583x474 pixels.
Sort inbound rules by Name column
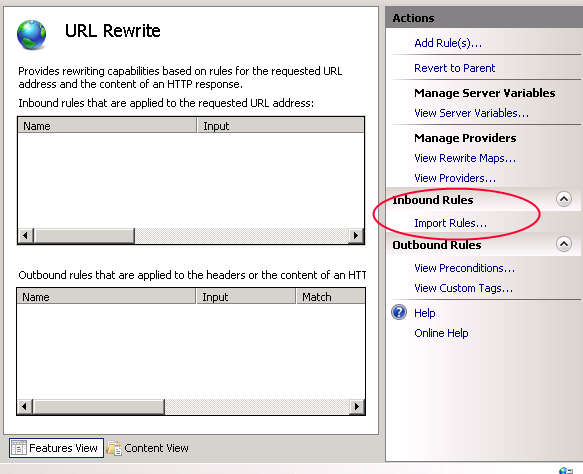click(107, 126)
